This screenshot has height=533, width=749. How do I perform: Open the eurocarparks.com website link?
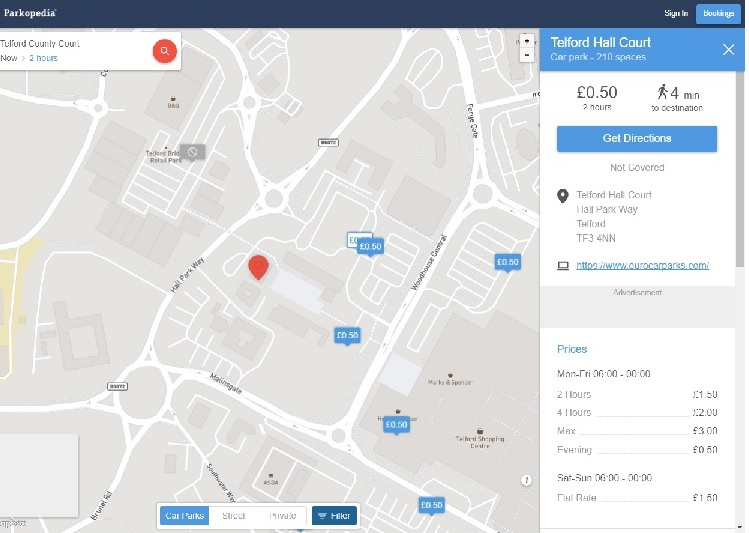point(642,265)
